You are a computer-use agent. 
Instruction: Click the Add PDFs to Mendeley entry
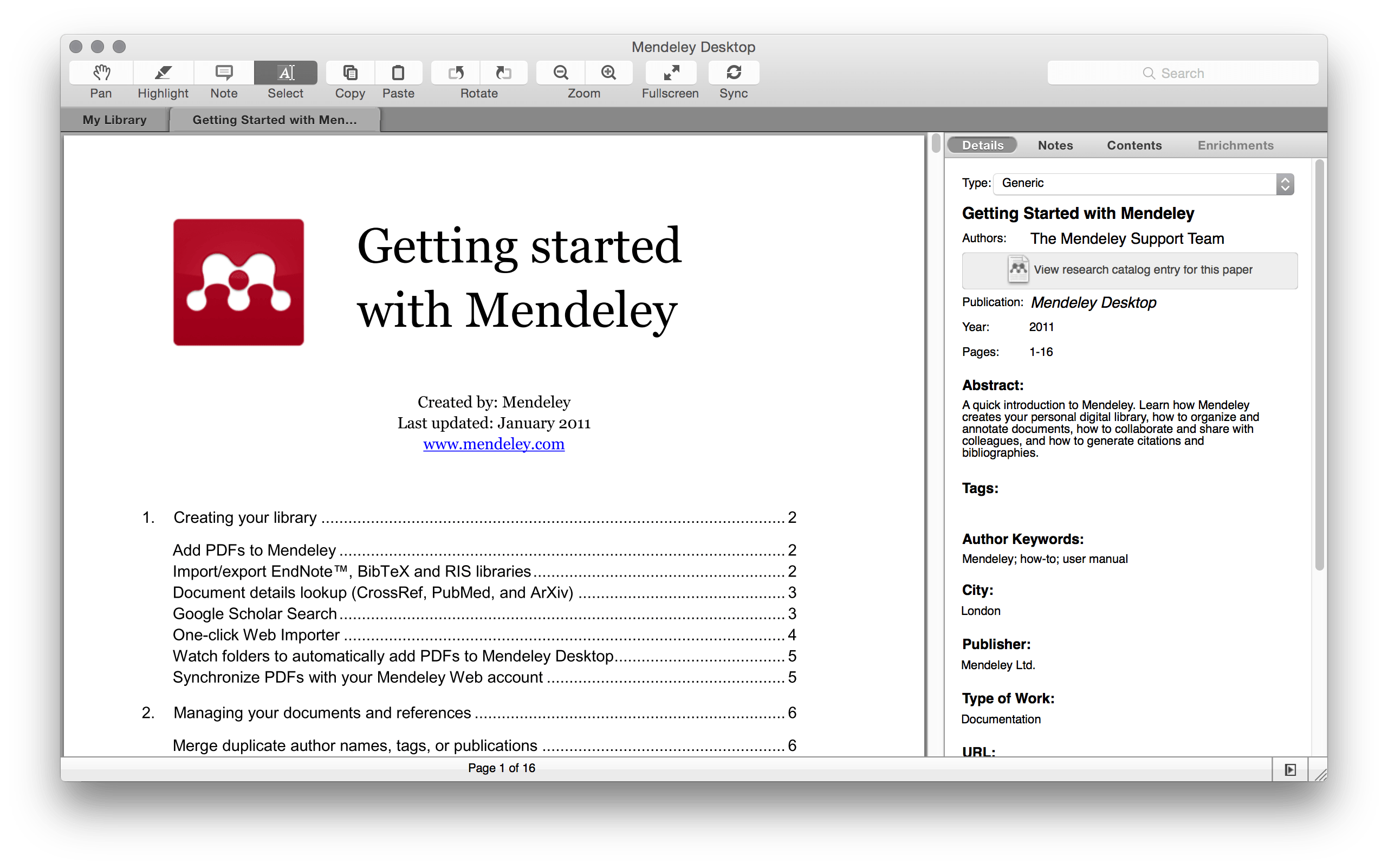click(x=484, y=550)
